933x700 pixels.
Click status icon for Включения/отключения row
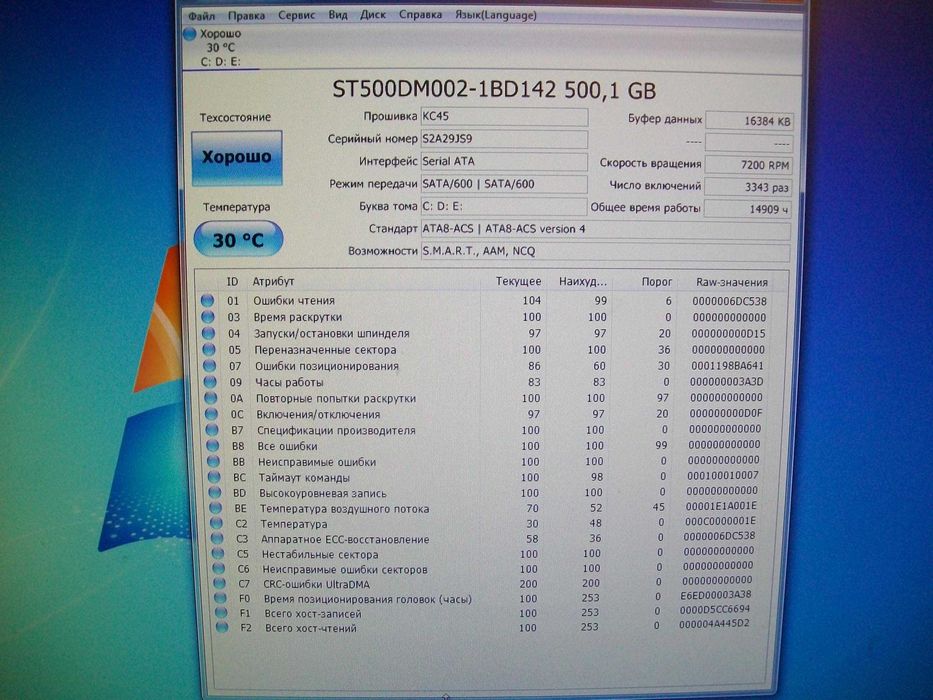(212, 414)
